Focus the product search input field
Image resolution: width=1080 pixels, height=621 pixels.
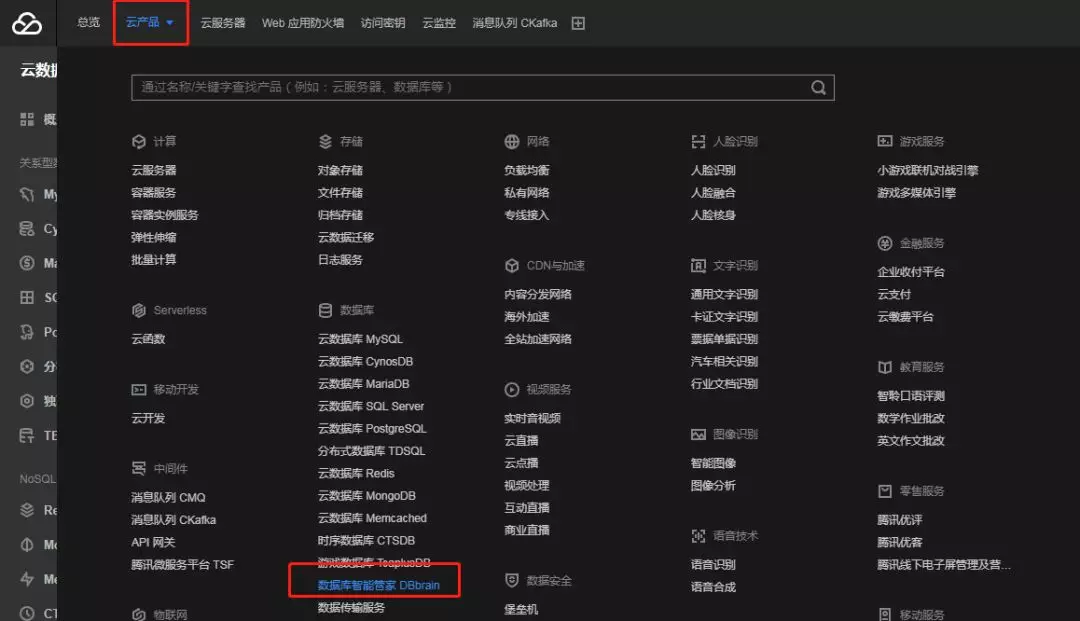tap(482, 87)
